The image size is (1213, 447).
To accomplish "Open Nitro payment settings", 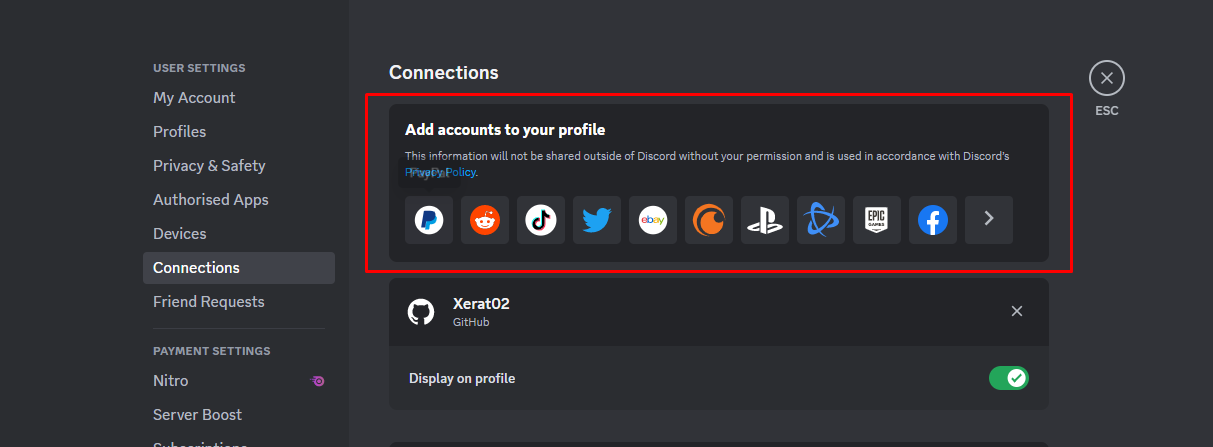I will pos(171,381).
